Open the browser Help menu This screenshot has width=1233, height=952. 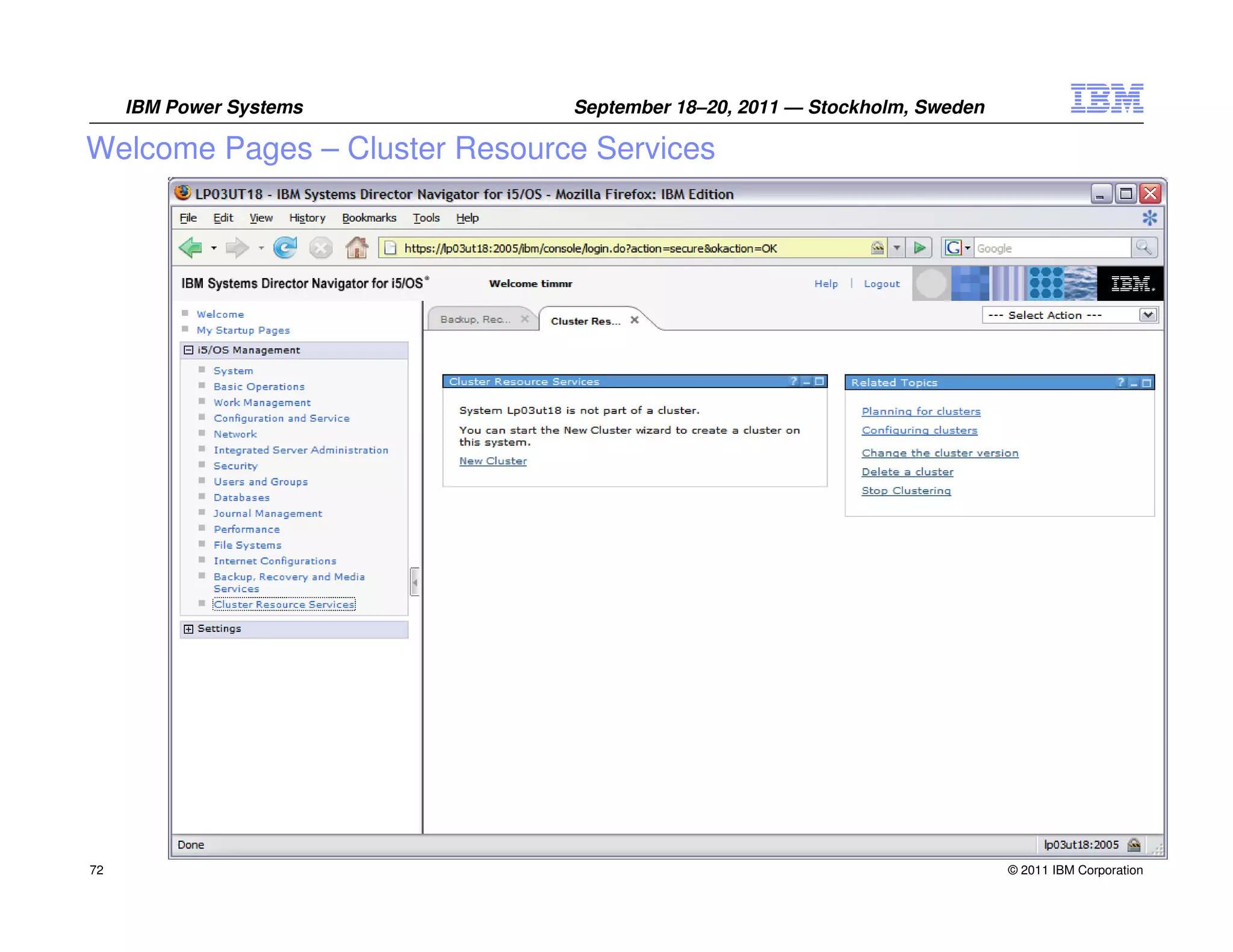tap(467, 218)
